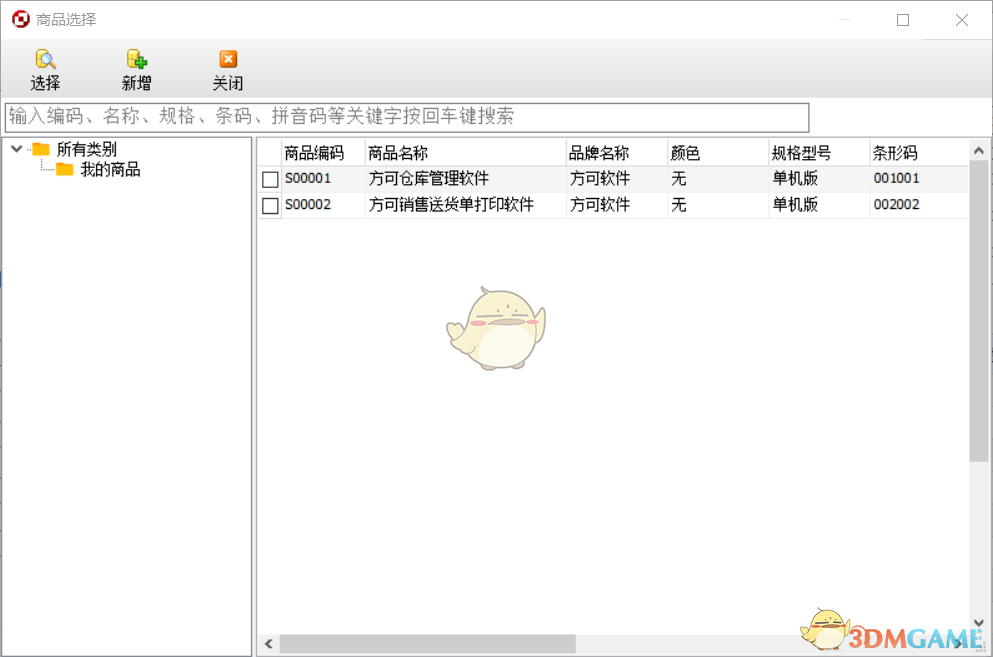This screenshot has width=993, height=657.
Task: Click the 新增 add-new toolbar icon
Action: point(135,60)
